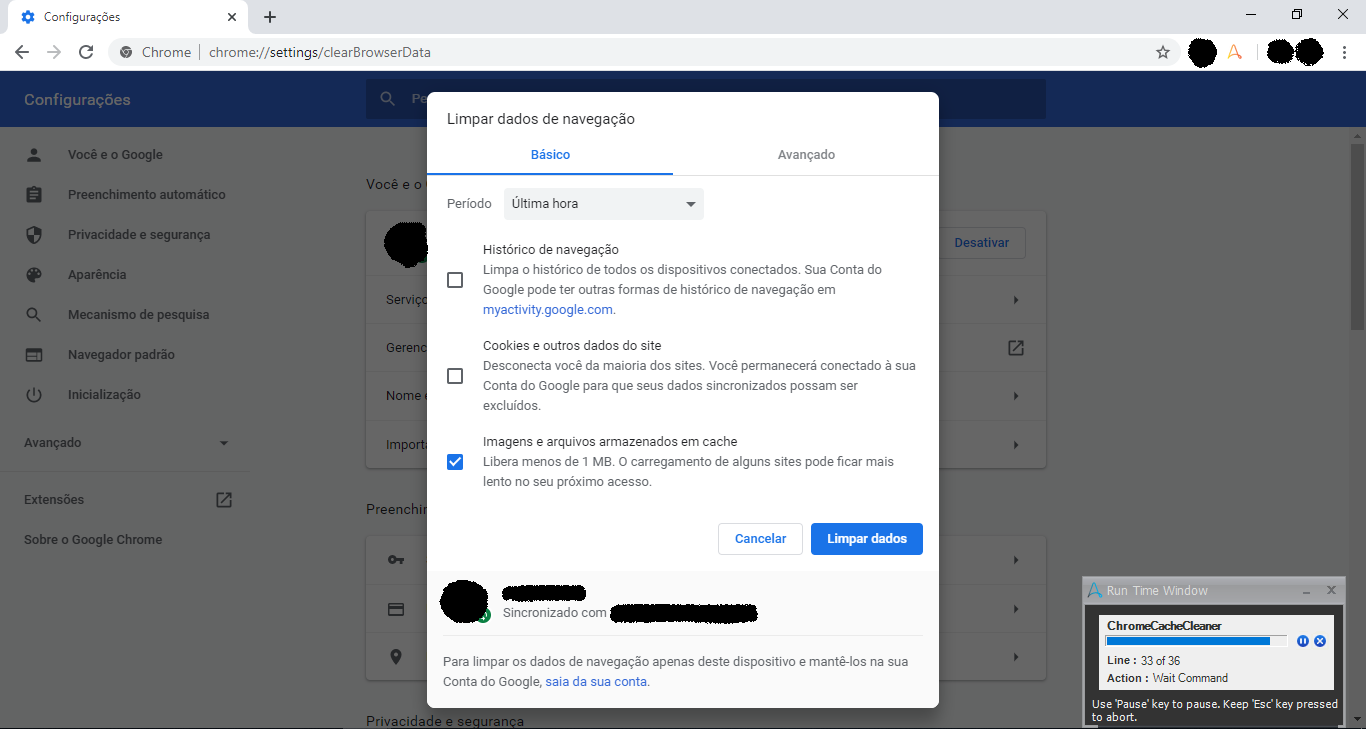1366x729 pixels.
Task: Open Sobre o Google Chrome
Action: (x=93, y=540)
